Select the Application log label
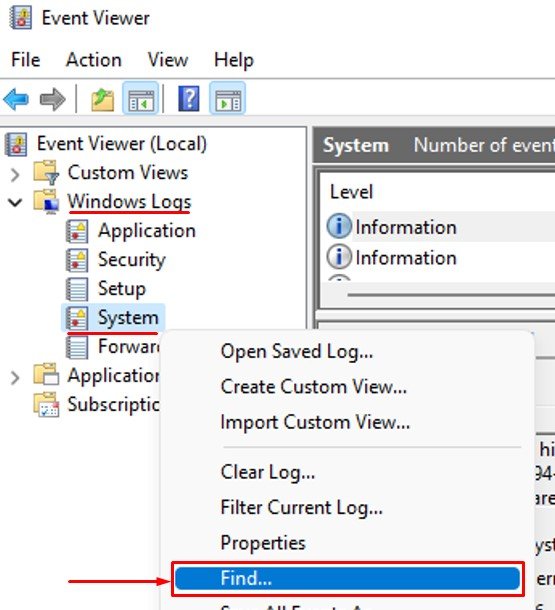This screenshot has width=555, height=610. click(147, 231)
